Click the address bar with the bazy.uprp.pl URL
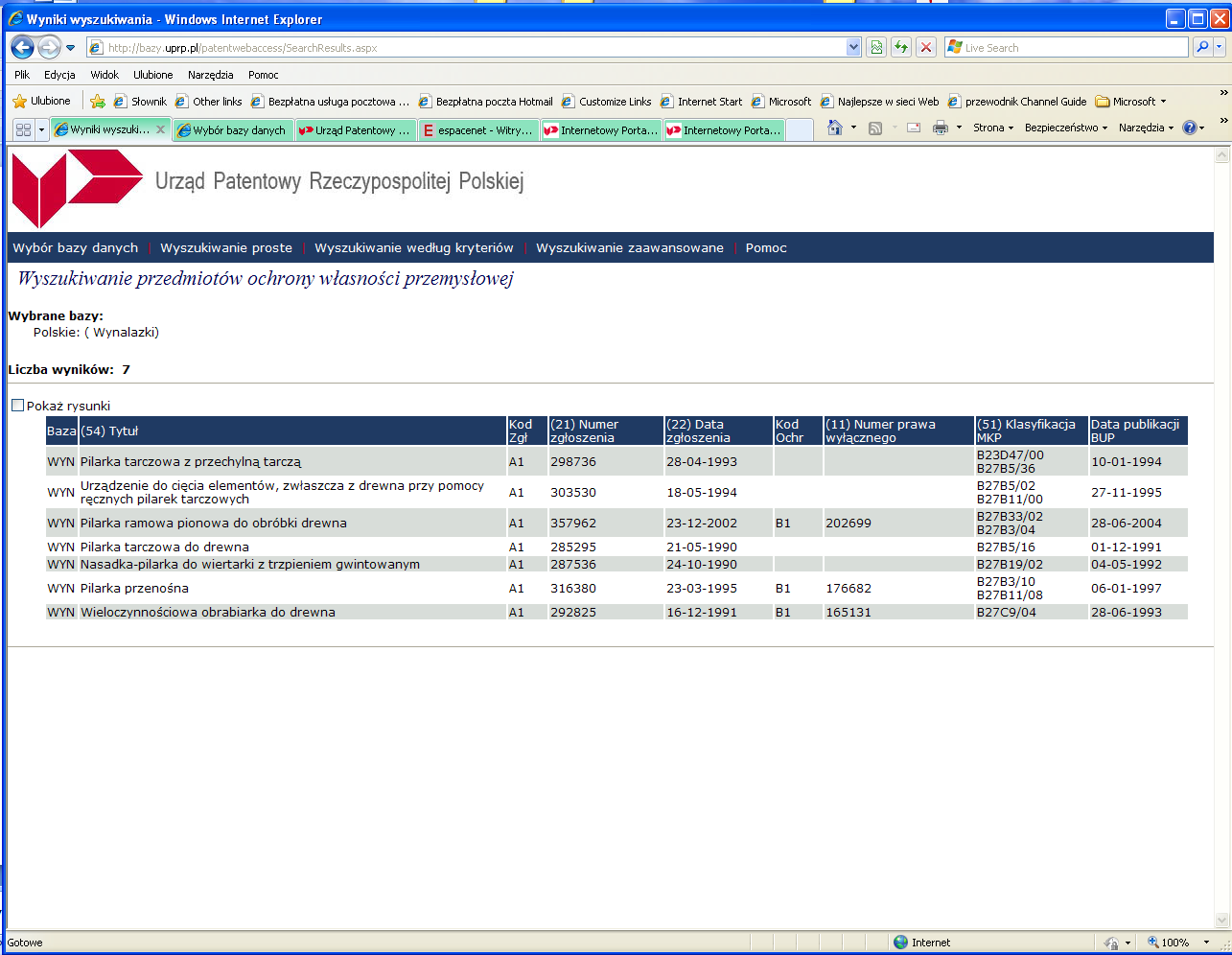This screenshot has height=955, width=1232. [467, 47]
